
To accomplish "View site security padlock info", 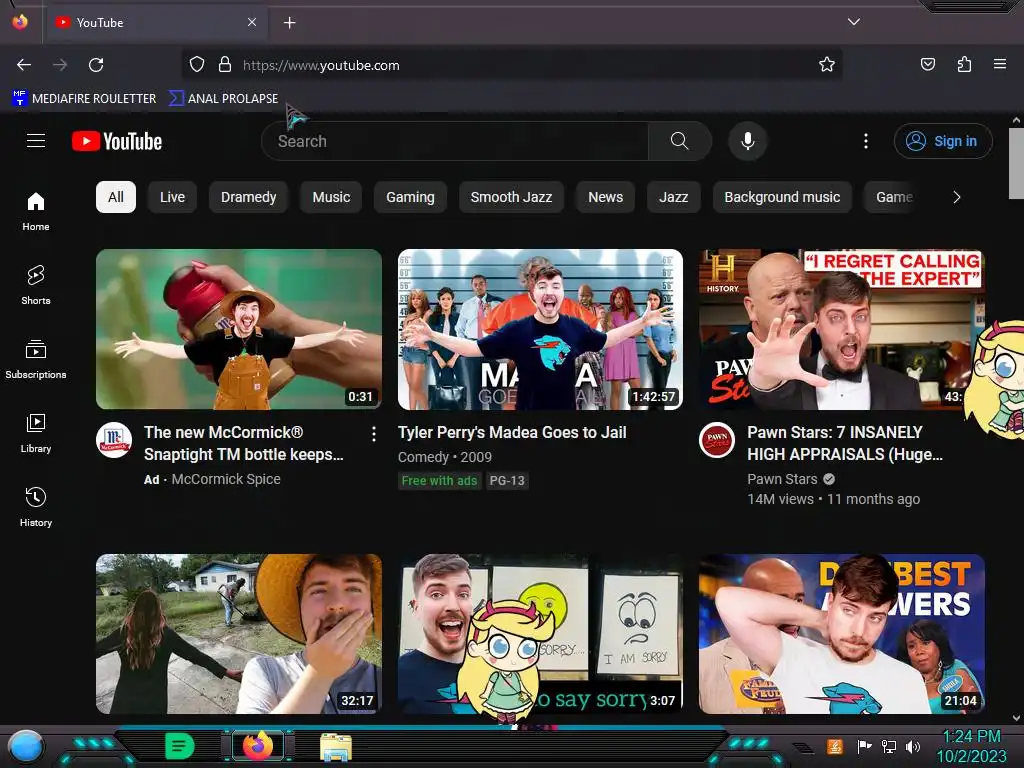I will coord(225,65).
